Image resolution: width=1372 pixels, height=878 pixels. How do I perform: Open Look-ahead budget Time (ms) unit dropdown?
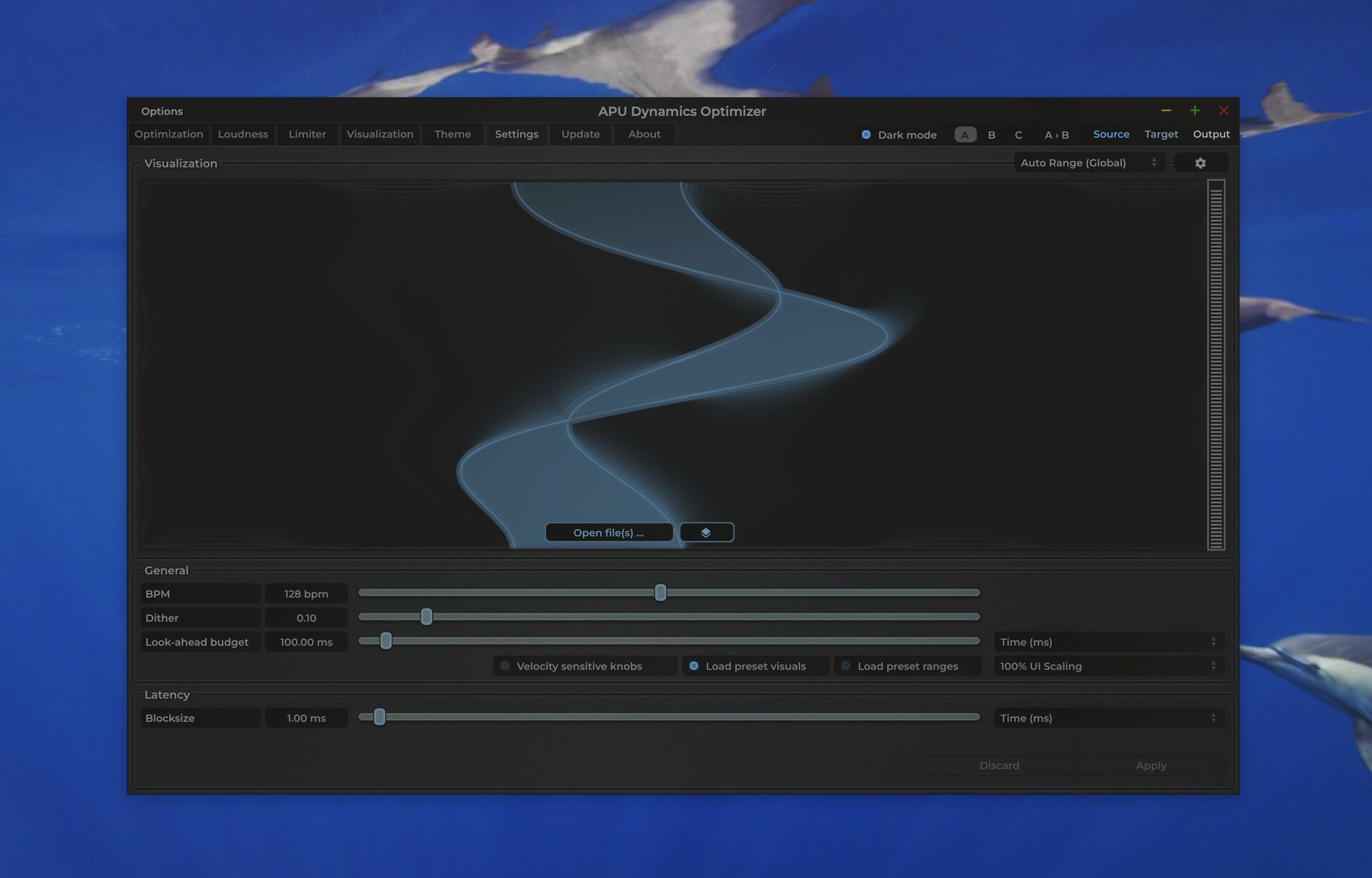(1108, 642)
